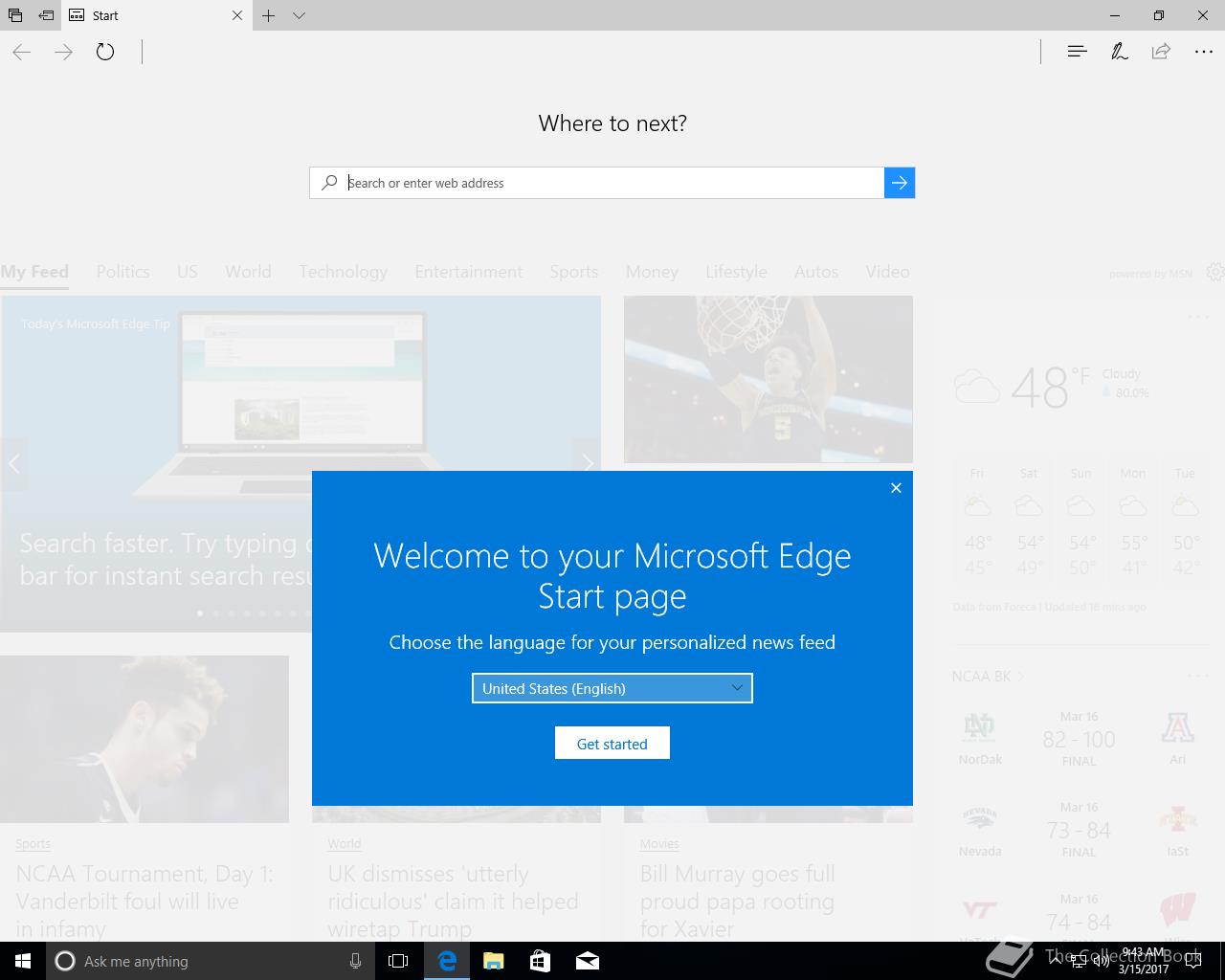Click the Edge icon in taskbar
The height and width of the screenshot is (980, 1225).
tap(446, 961)
